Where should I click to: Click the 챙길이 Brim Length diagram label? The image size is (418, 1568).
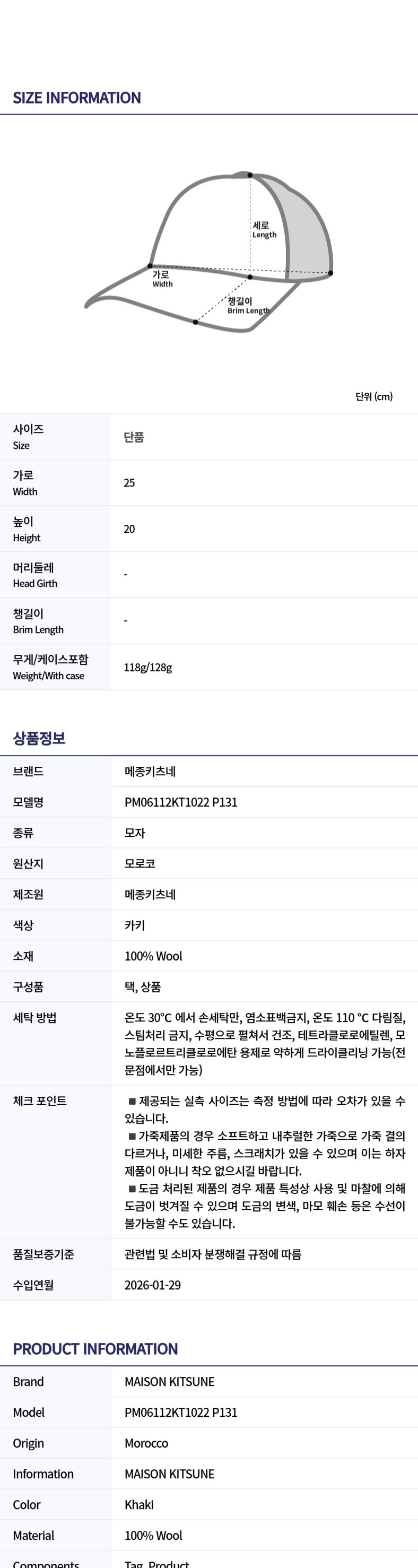[x=248, y=306]
